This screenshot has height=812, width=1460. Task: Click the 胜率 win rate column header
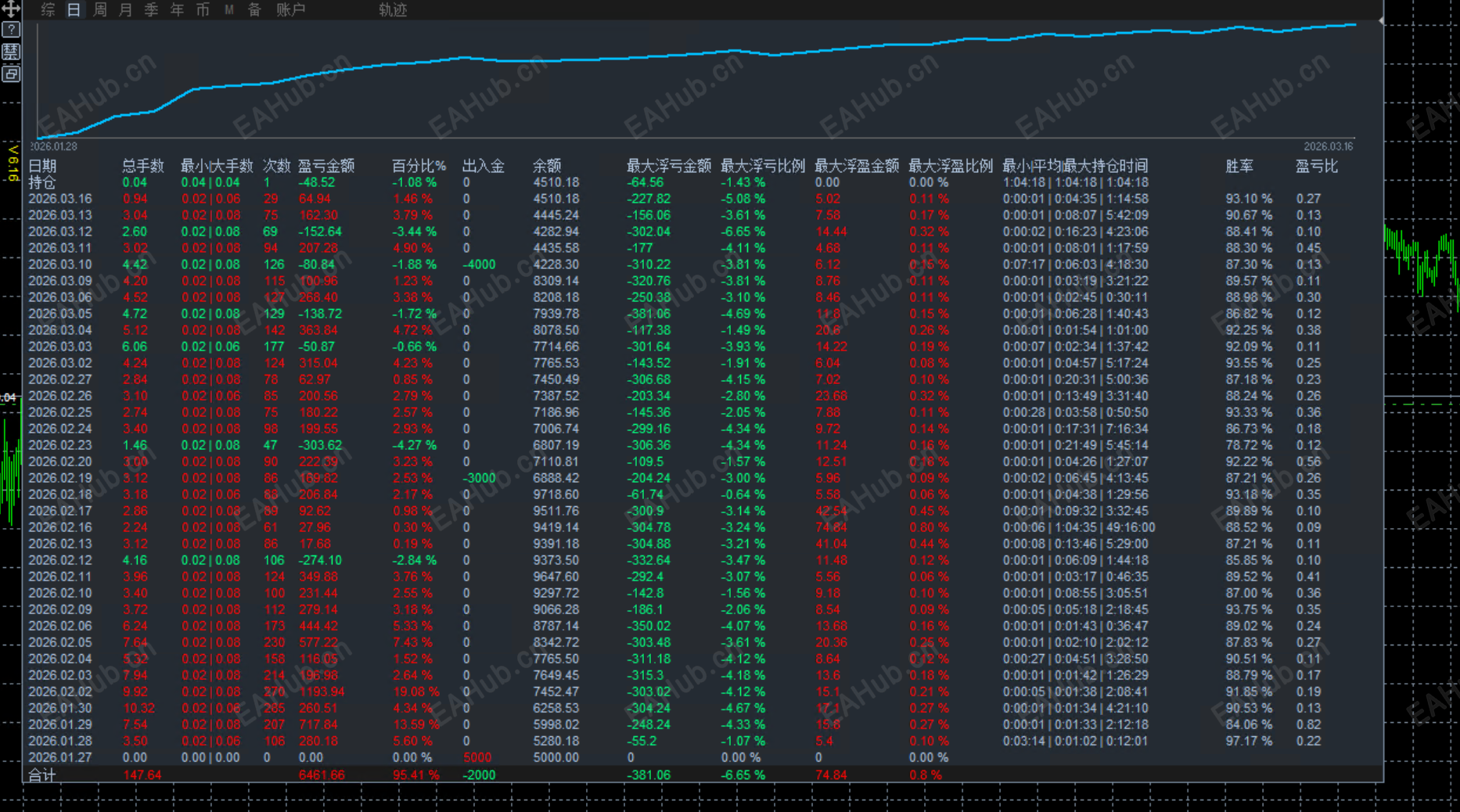point(1239,166)
